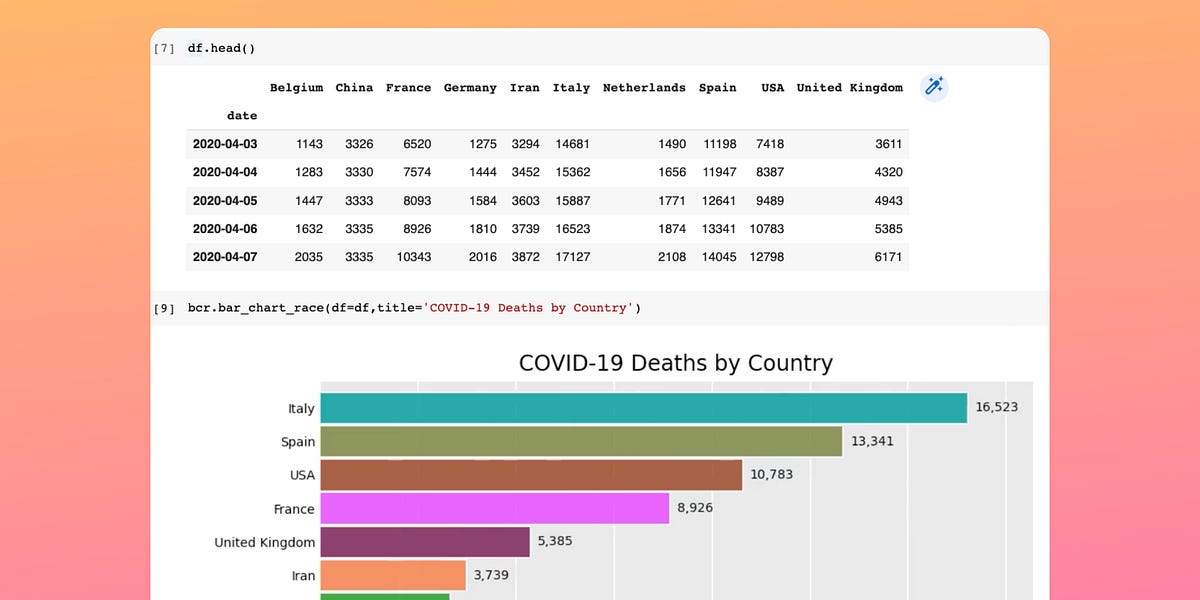Open the chart suggestions magic wand icon

(934, 87)
